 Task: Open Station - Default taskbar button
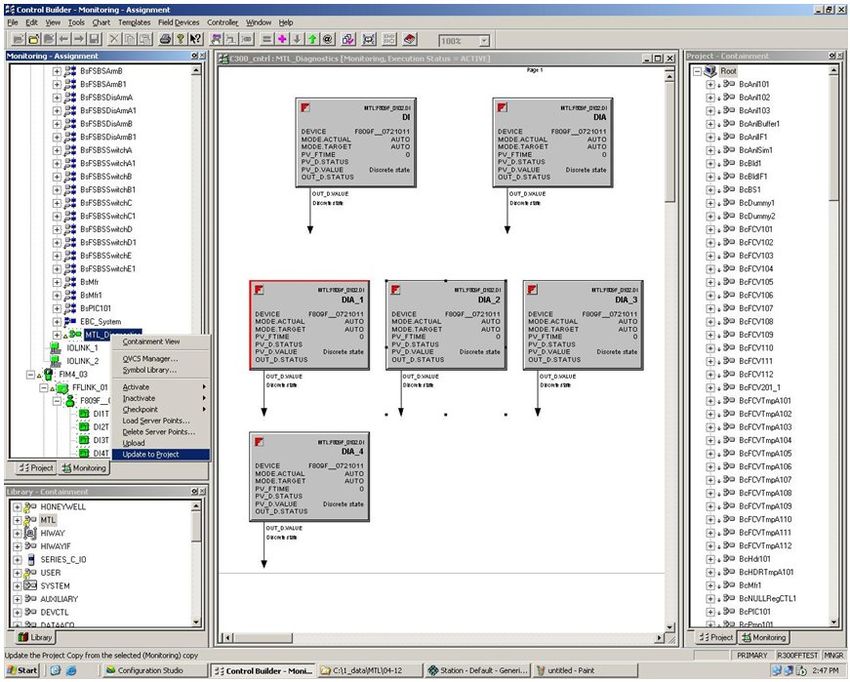478,671
